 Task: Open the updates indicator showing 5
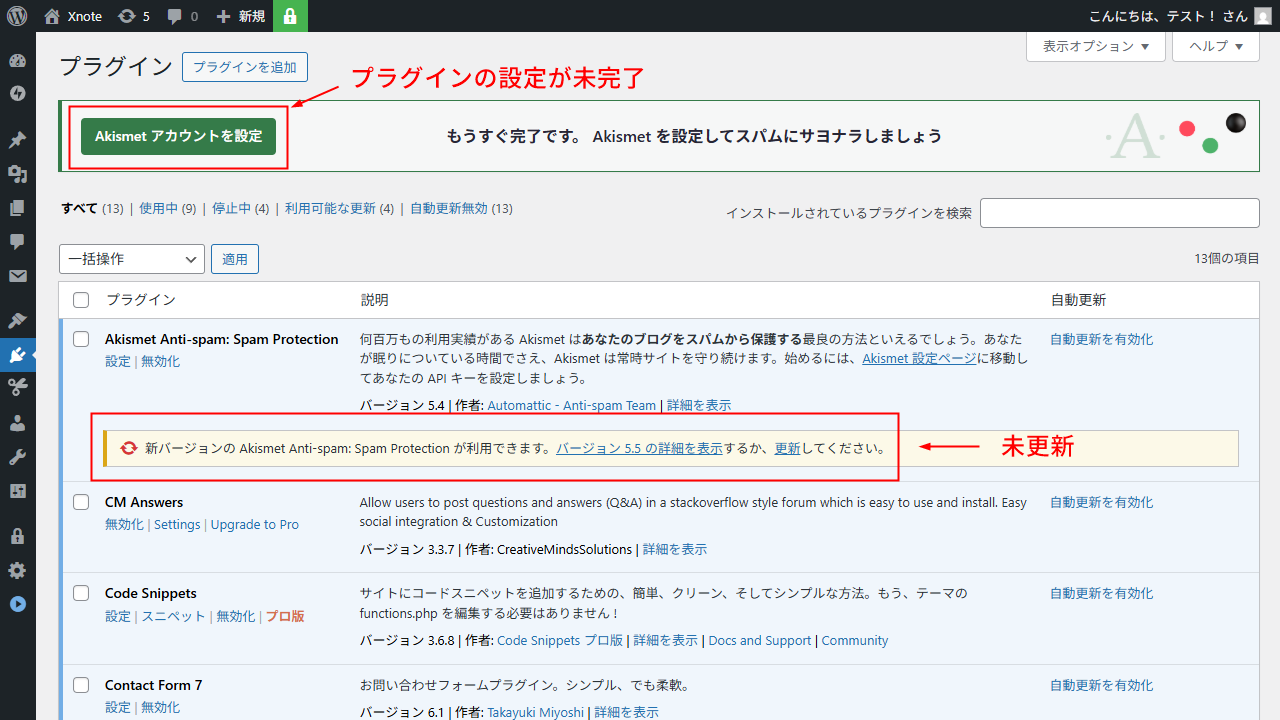point(134,16)
